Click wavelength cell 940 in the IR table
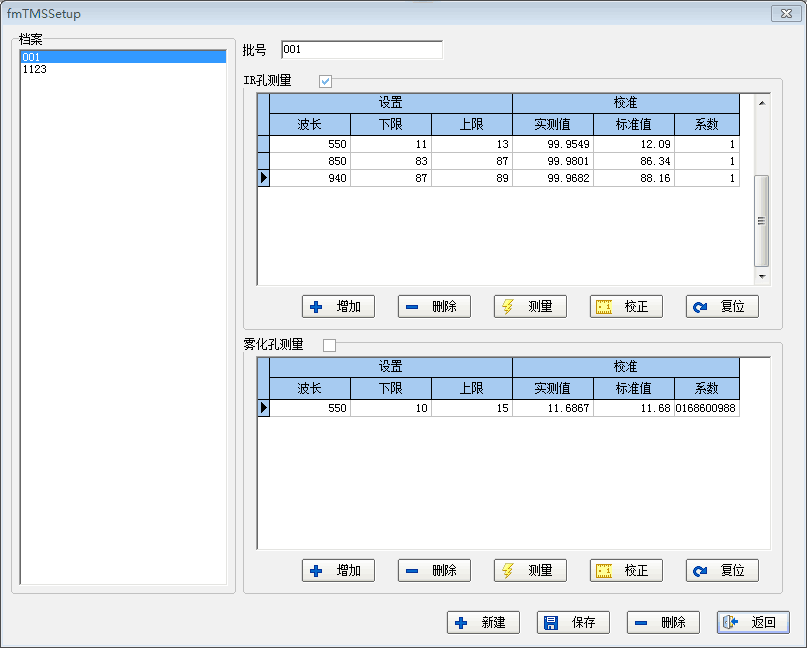The image size is (807, 648). 310,178
